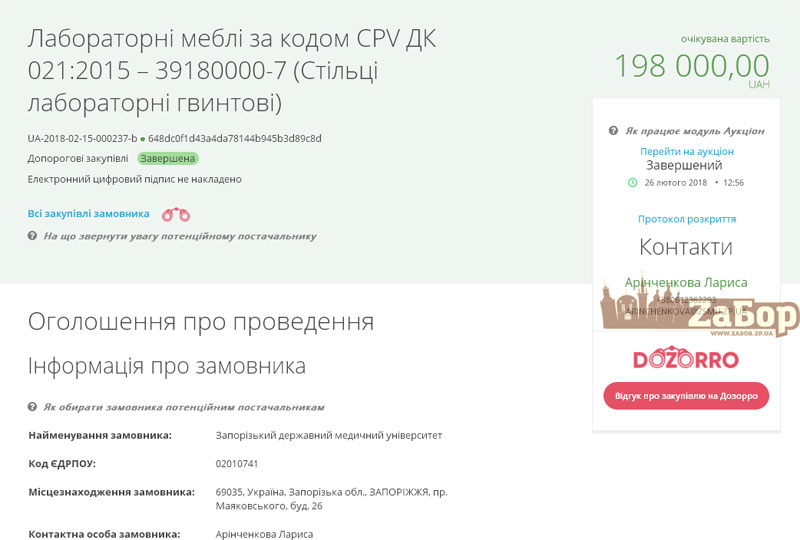
Task: Open the question mark icon beside supplier attention hint
Action: tap(32, 236)
